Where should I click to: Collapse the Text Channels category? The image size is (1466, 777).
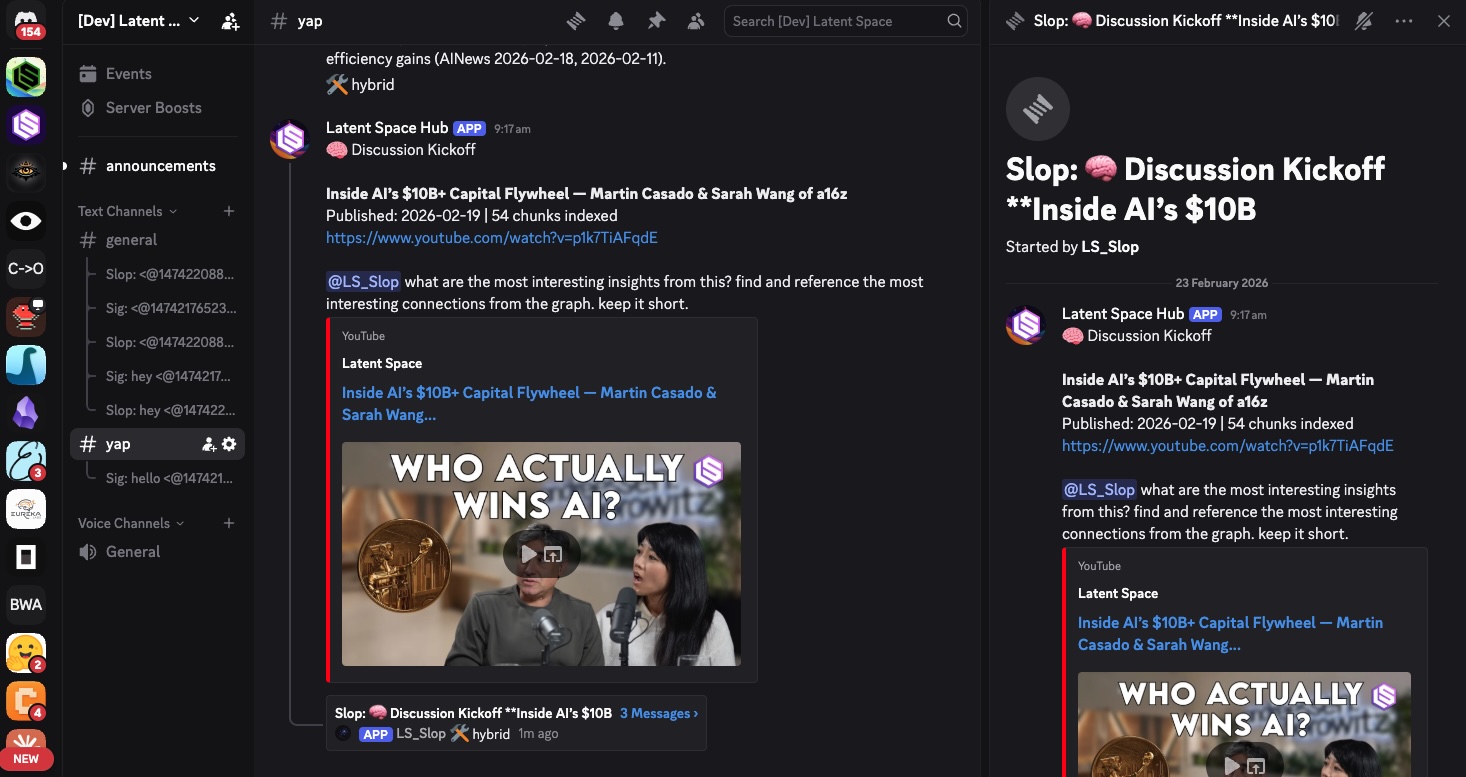click(127, 211)
